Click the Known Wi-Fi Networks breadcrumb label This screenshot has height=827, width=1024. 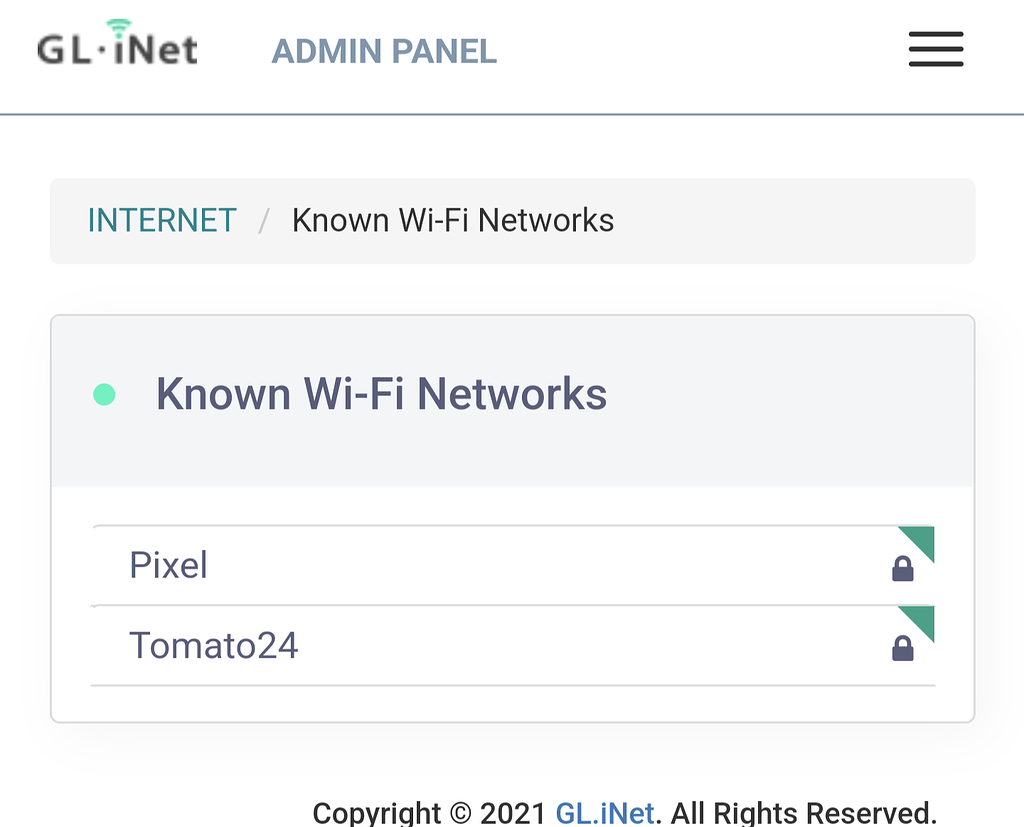(453, 220)
